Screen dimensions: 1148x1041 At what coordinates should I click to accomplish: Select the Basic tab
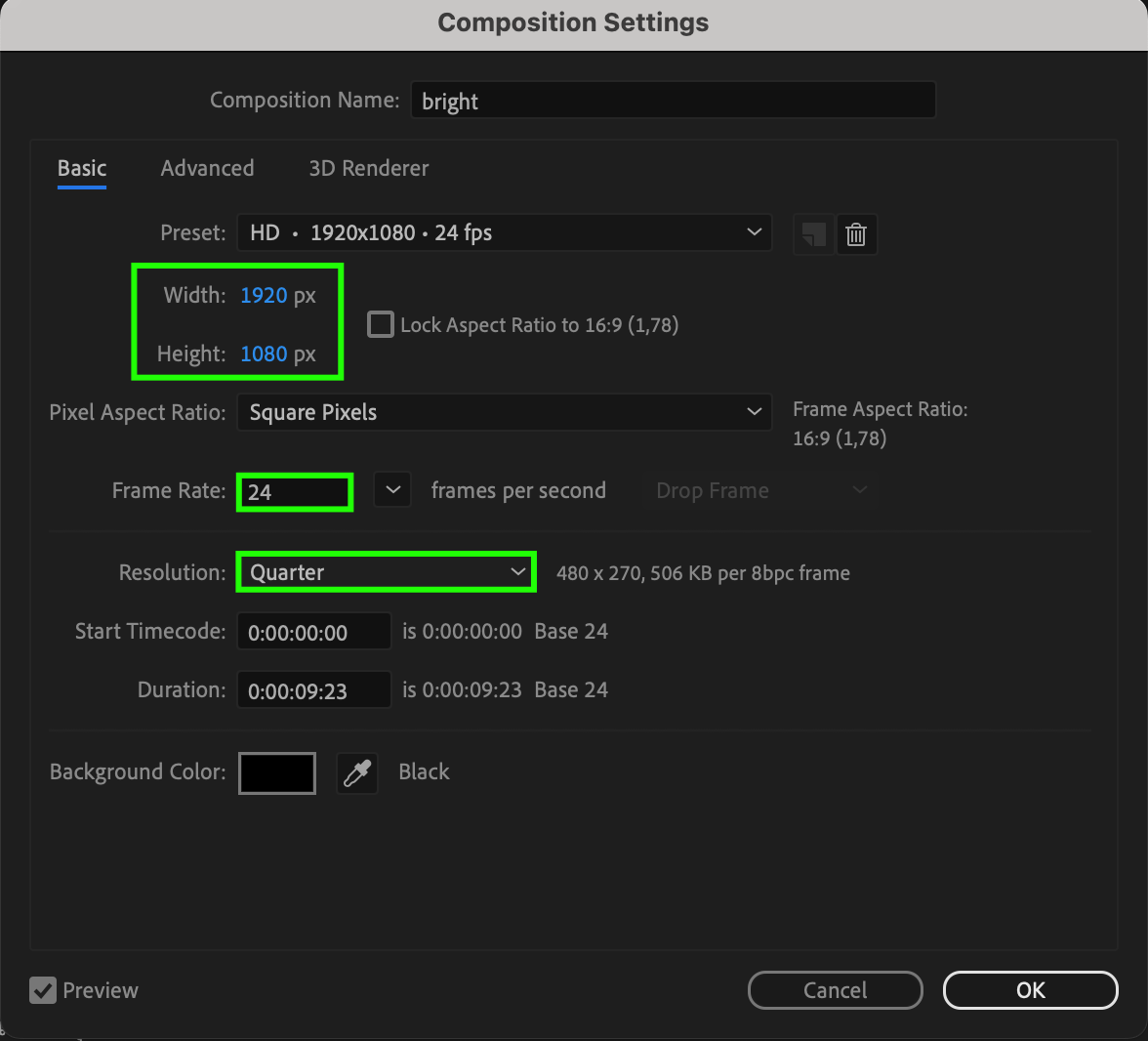click(82, 168)
